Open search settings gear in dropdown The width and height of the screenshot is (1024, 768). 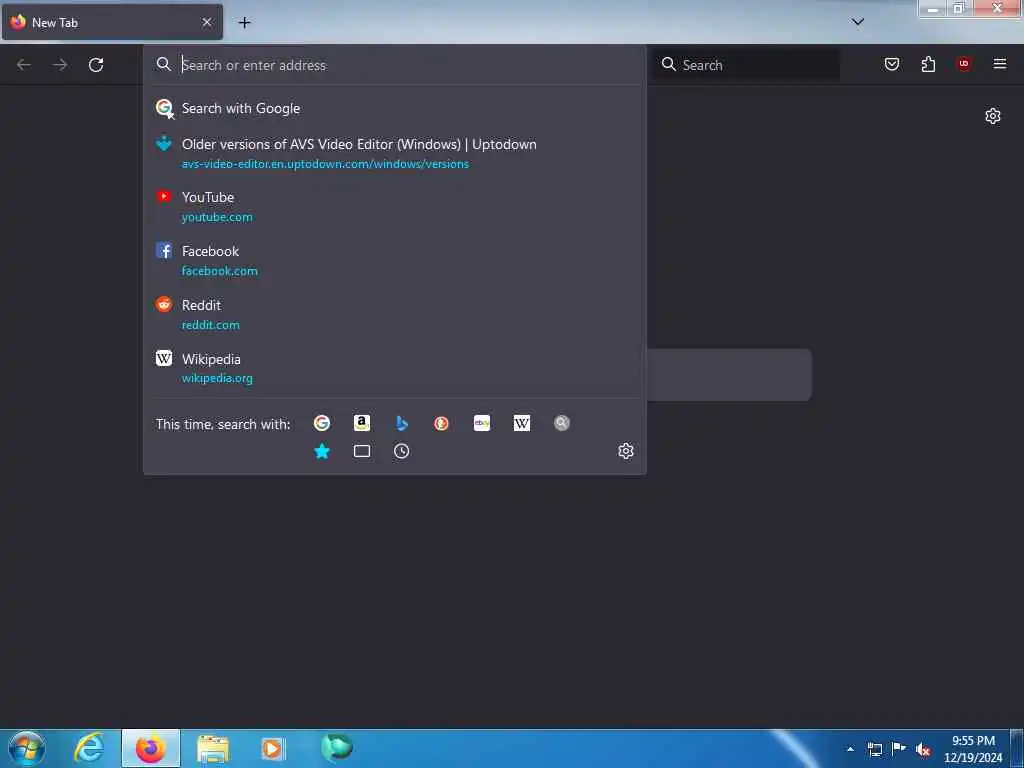626,451
